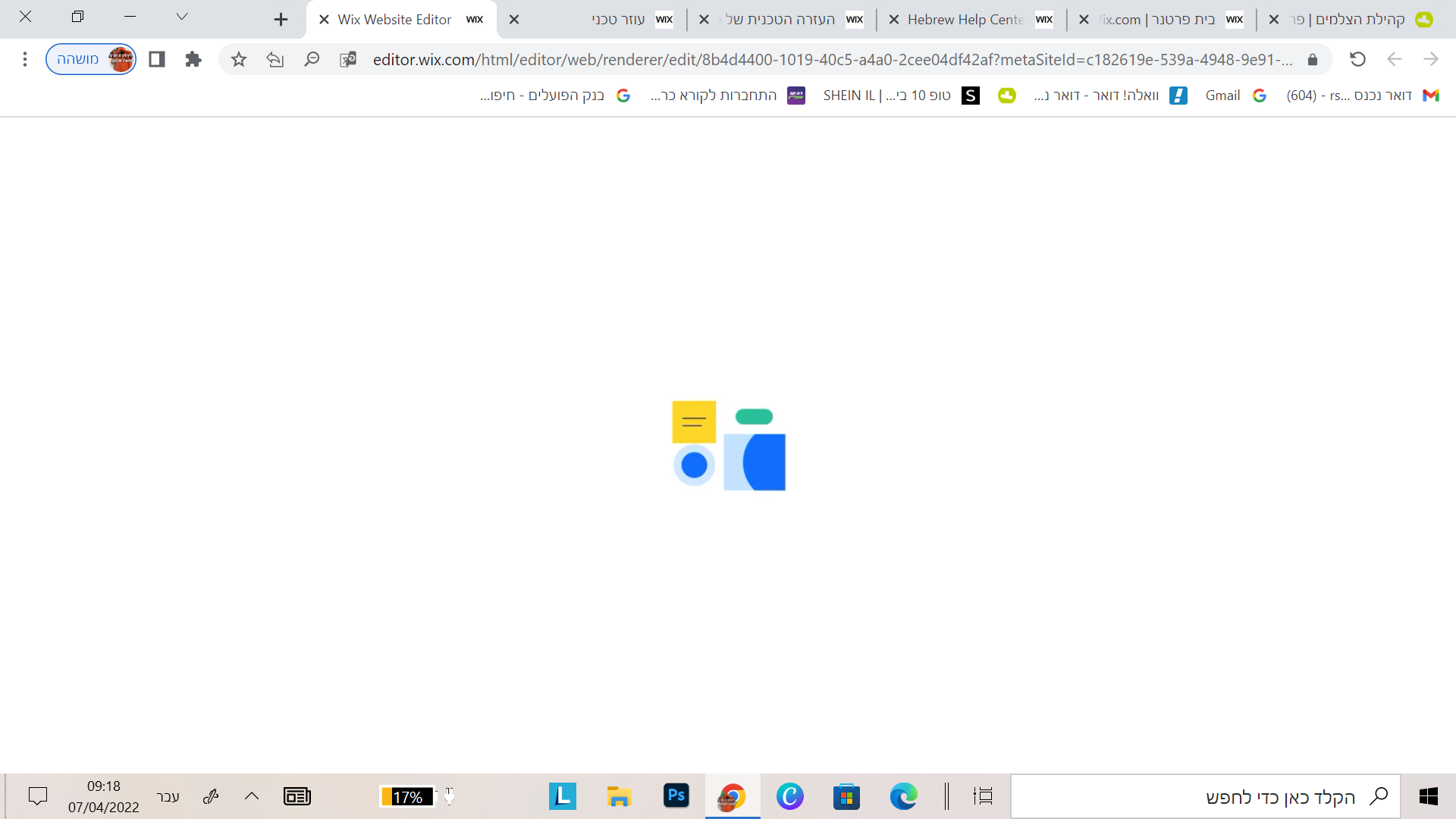
Task: Switch to the עוזר טכני tab
Action: (618, 20)
